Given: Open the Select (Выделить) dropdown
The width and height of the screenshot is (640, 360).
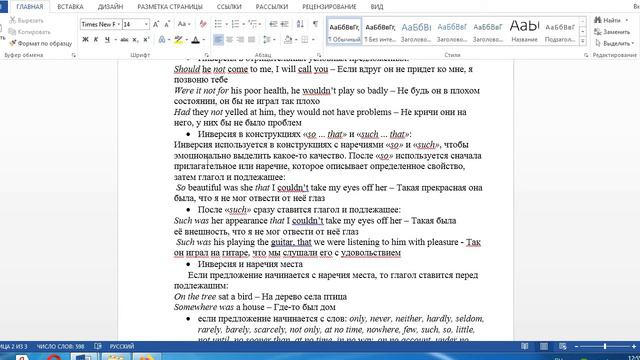Looking at the screenshot, I should [x=614, y=43].
